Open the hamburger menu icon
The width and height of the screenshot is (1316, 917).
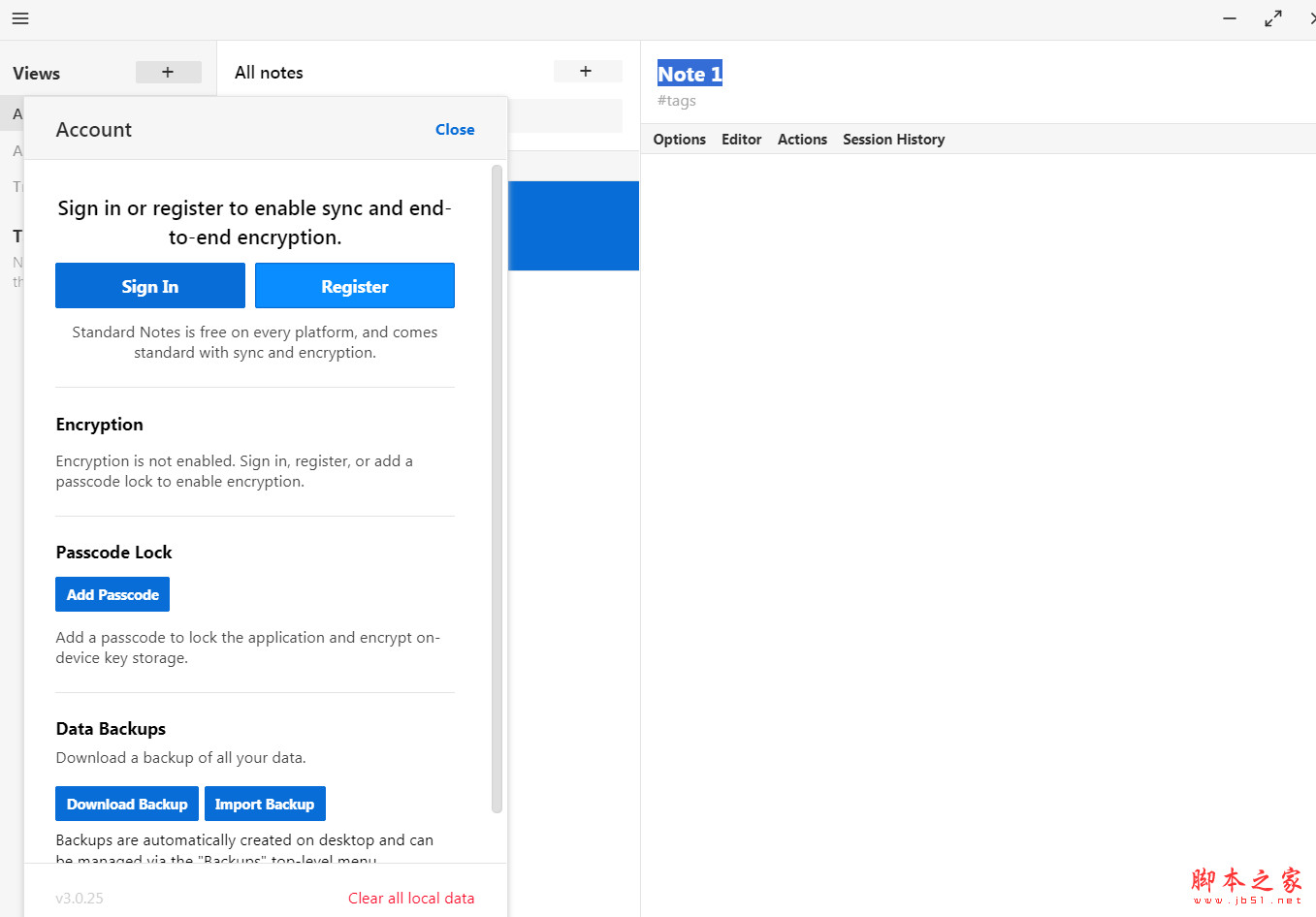click(x=20, y=18)
